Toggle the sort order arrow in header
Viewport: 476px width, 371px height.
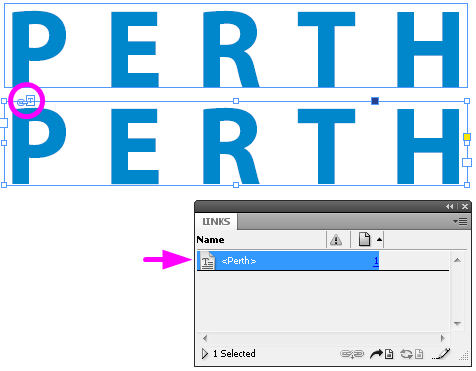point(379,239)
